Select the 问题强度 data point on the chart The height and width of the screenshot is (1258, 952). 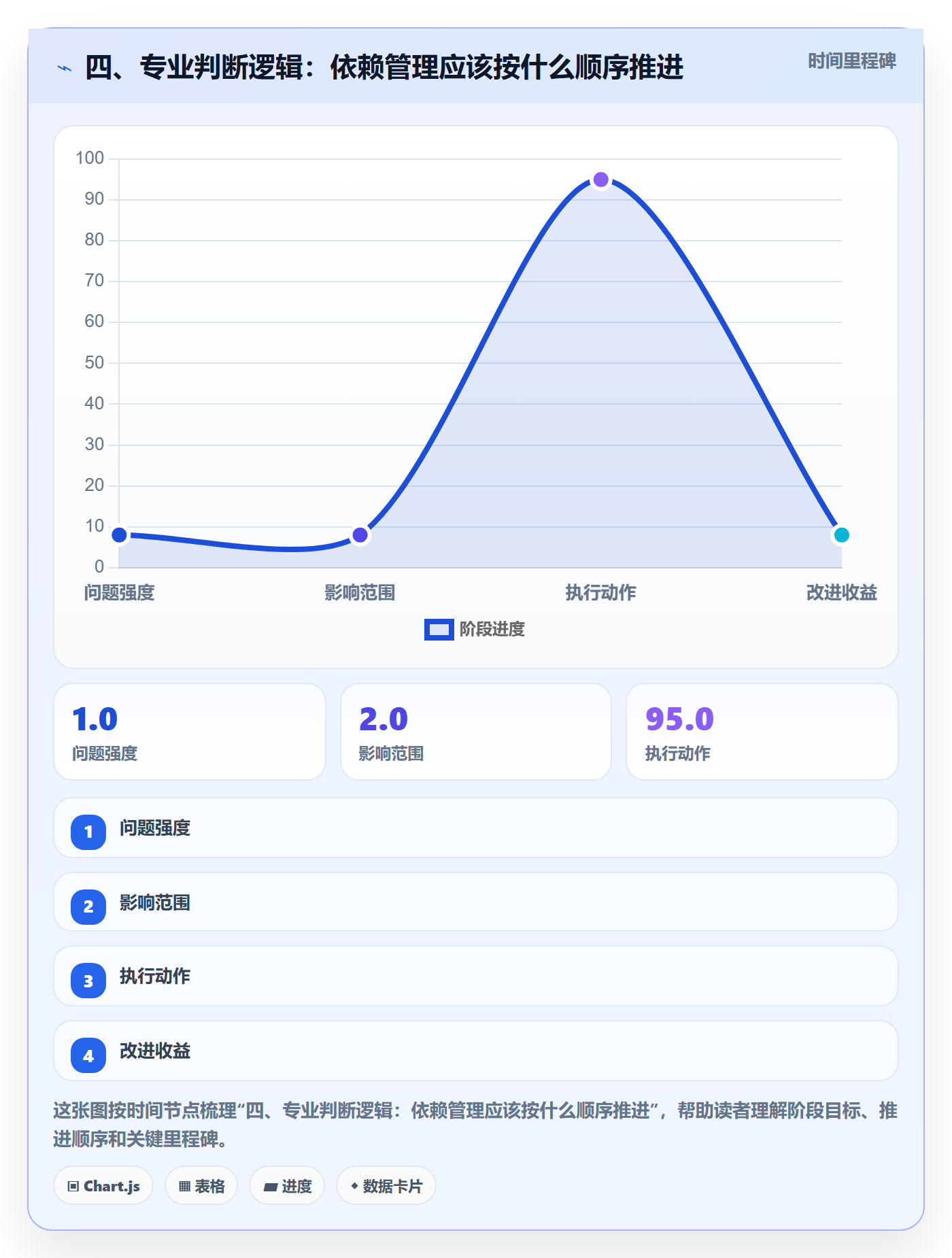tap(120, 535)
